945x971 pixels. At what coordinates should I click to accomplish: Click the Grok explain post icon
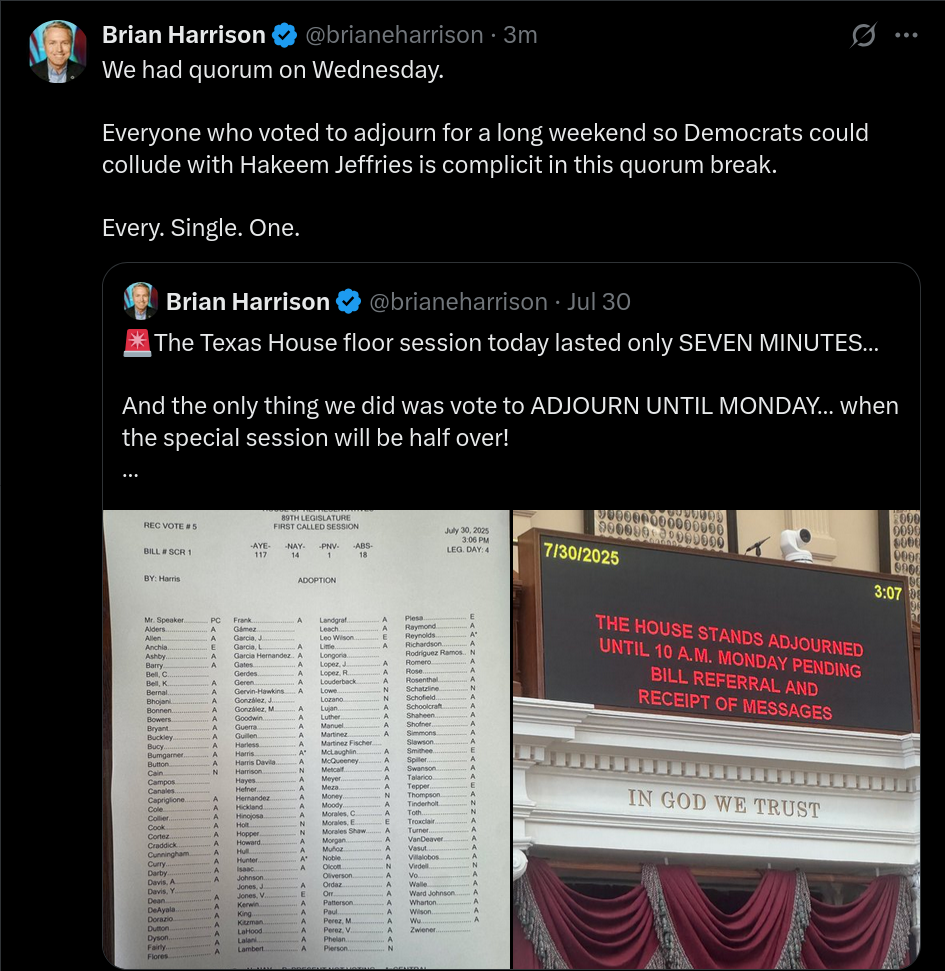coord(863,35)
